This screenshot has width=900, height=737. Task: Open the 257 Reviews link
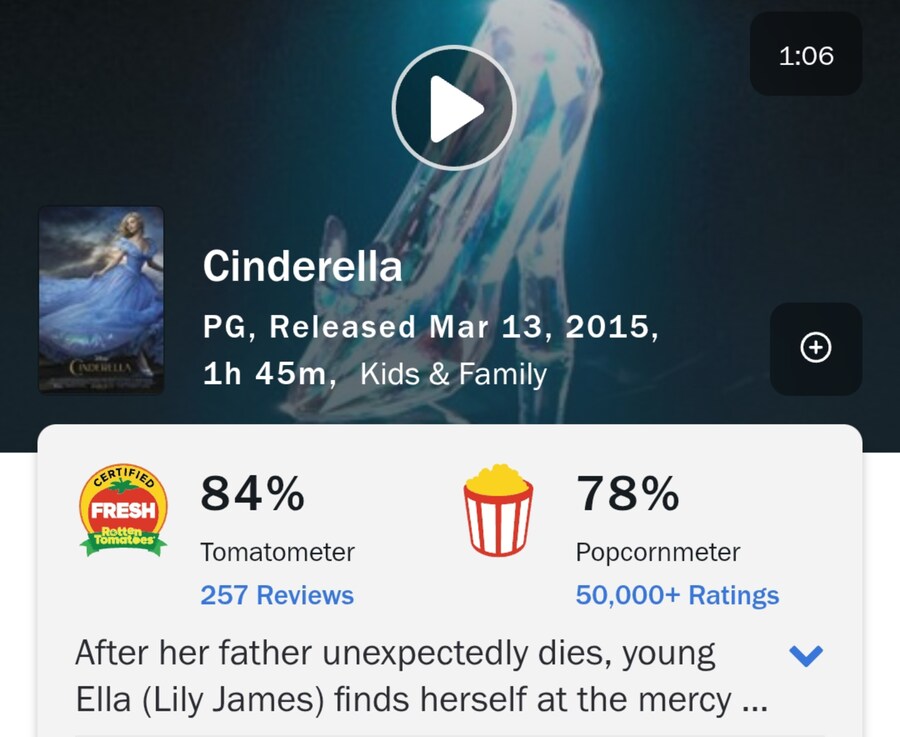click(277, 596)
